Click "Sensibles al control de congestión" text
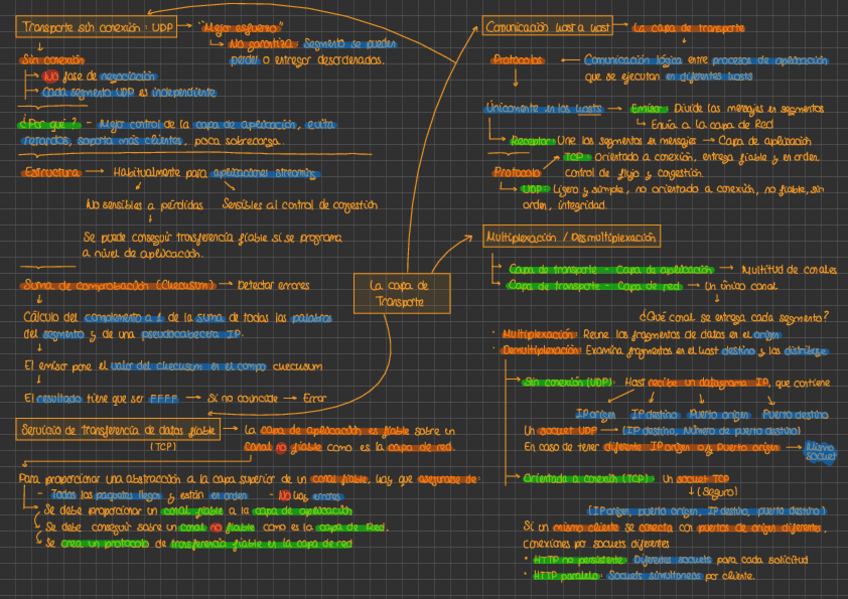The height and width of the screenshot is (599, 848). [x=300, y=205]
